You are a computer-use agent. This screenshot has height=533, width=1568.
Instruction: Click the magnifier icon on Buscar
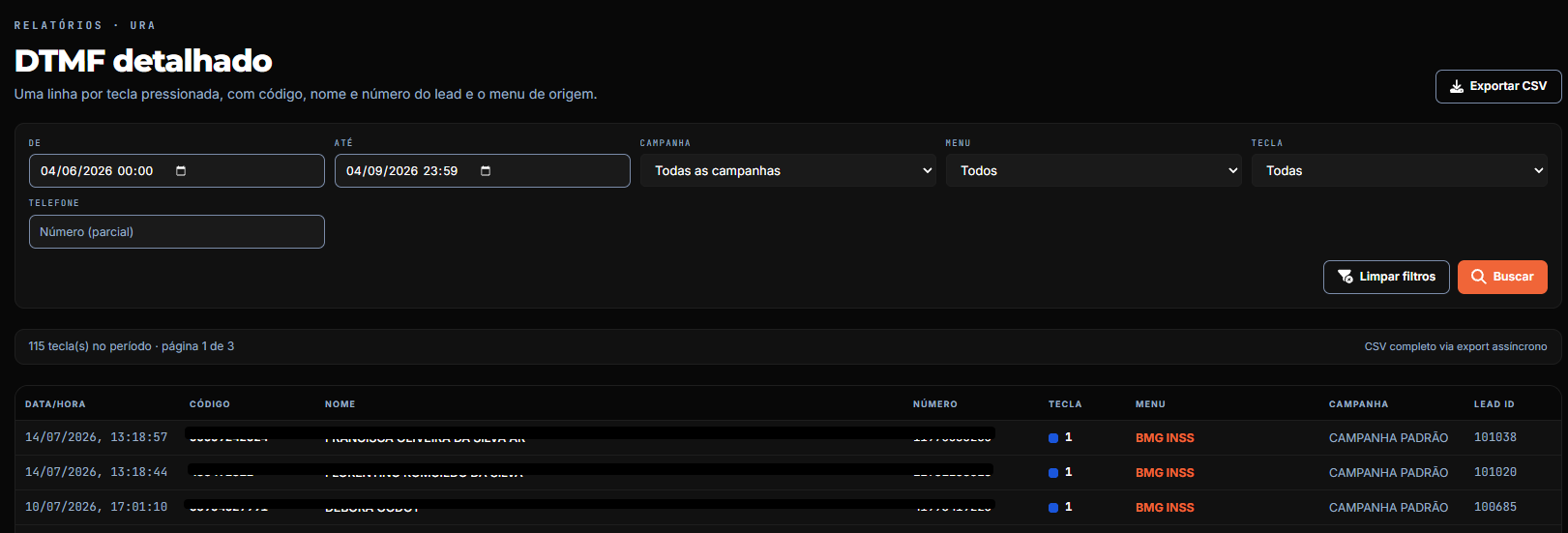pos(1479,277)
